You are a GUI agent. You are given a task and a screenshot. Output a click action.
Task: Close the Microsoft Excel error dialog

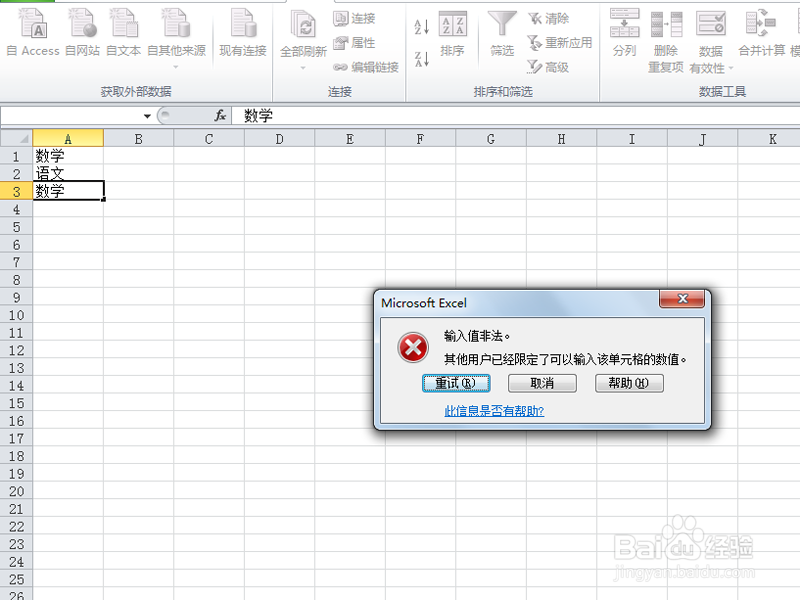682,299
